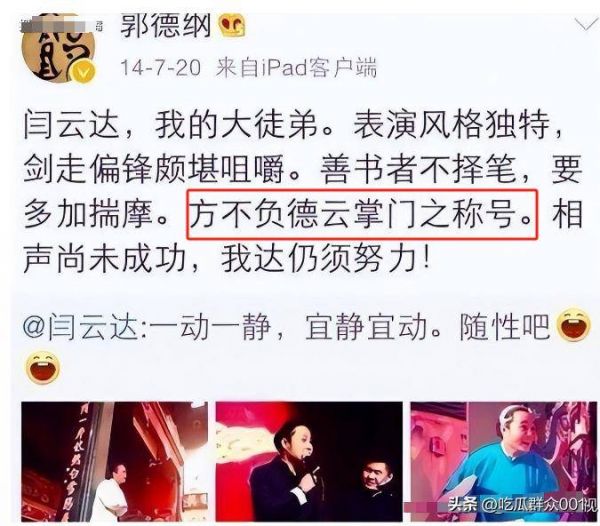The height and width of the screenshot is (526, 600).
Task: Click the laughing emoji below the repost line
Action: (43, 368)
